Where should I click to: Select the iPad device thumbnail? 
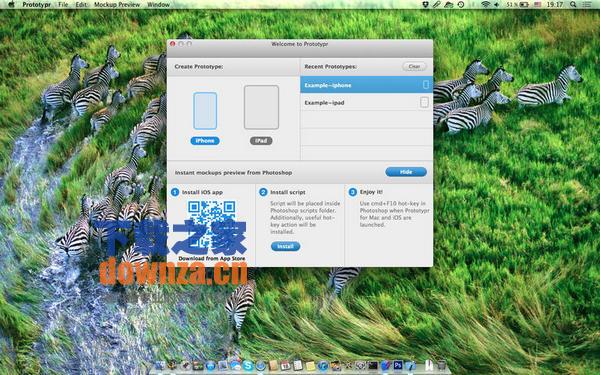click(x=261, y=107)
